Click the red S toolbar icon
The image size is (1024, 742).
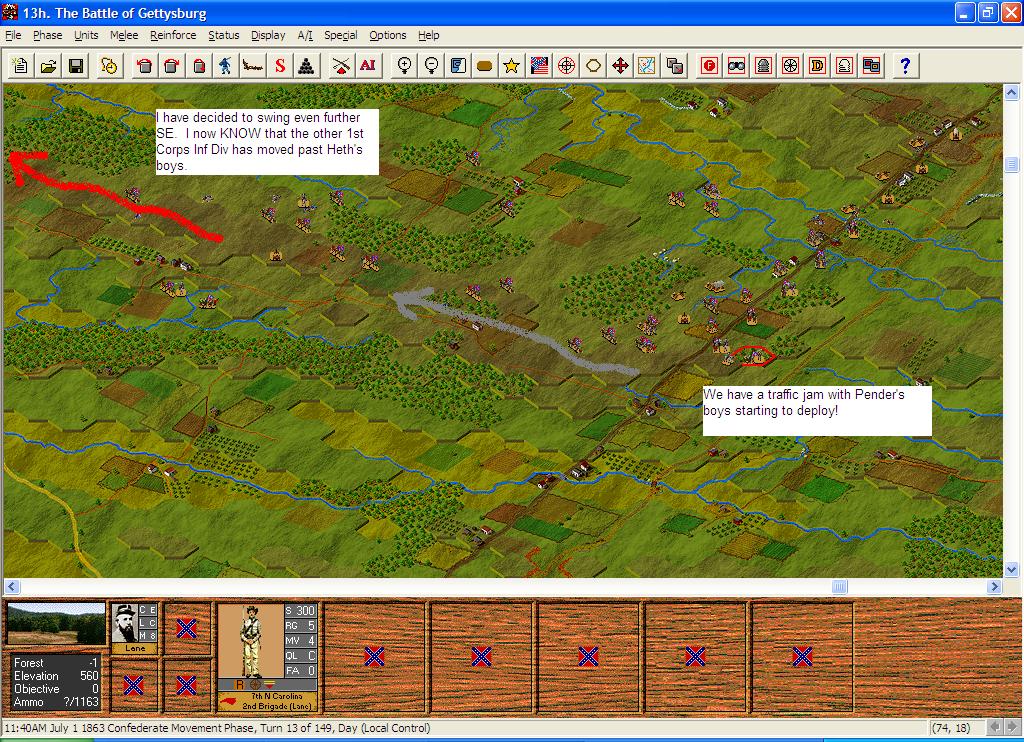(280, 65)
